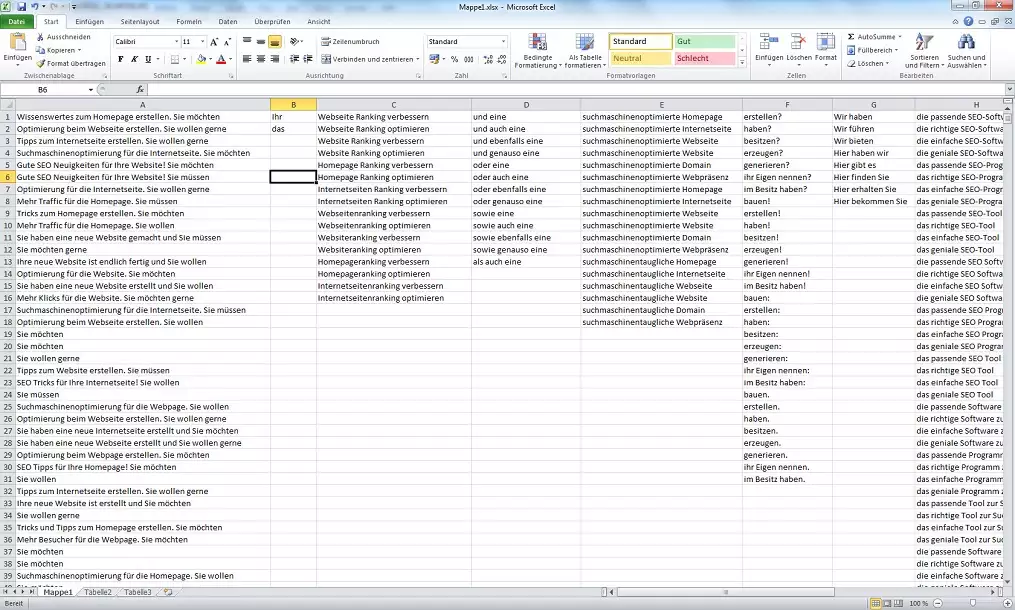The height and width of the screenshot is (610, 1015).
Task: Click the Ausschneiden scissors icon
Action: (x=40, y=37)
